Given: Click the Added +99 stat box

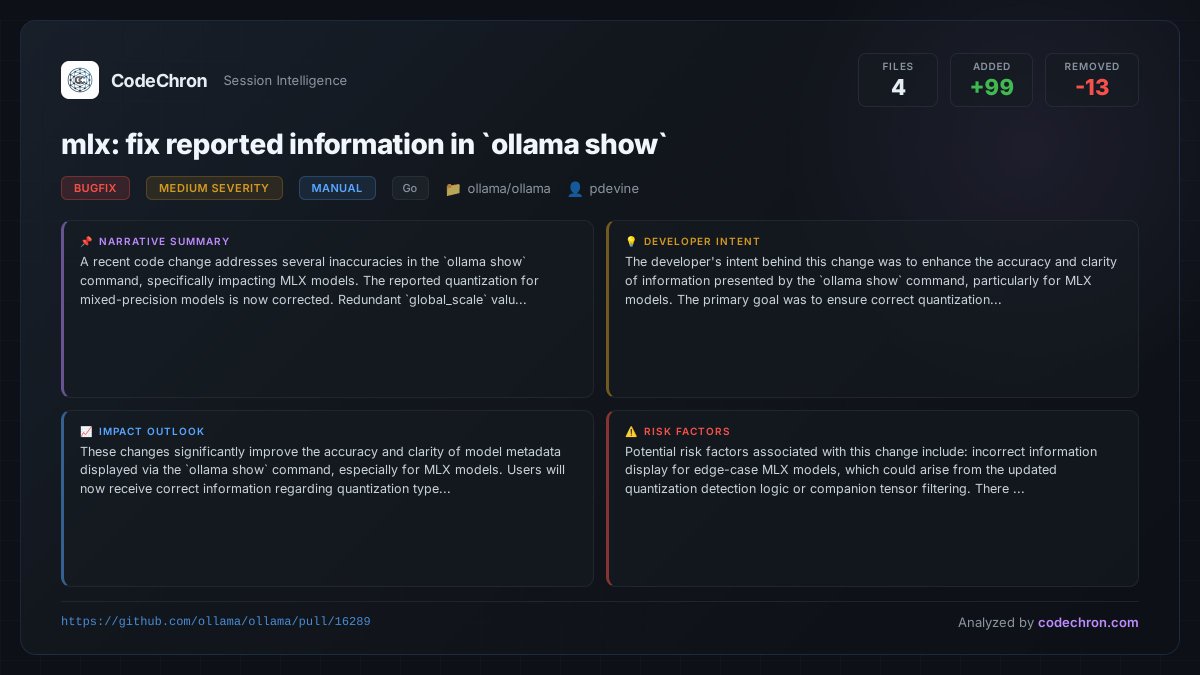Looking at the screenshot, I should [991, 80].
